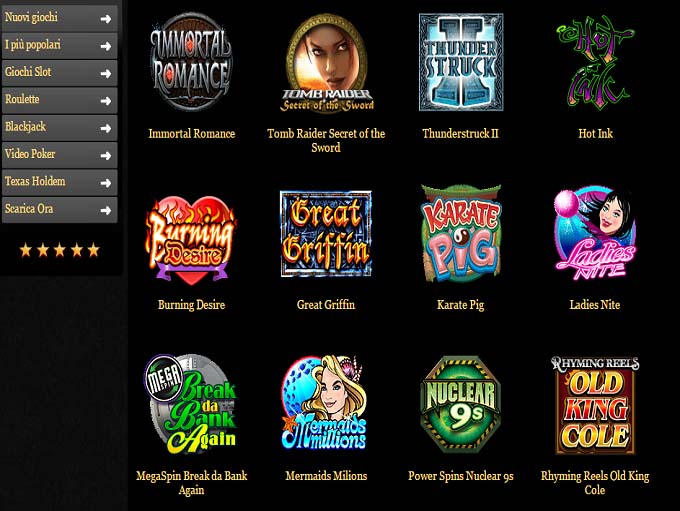The image size is (680, 511).
Task: Click the arrow on Texas Holdem
Action: tap(105, 183)
